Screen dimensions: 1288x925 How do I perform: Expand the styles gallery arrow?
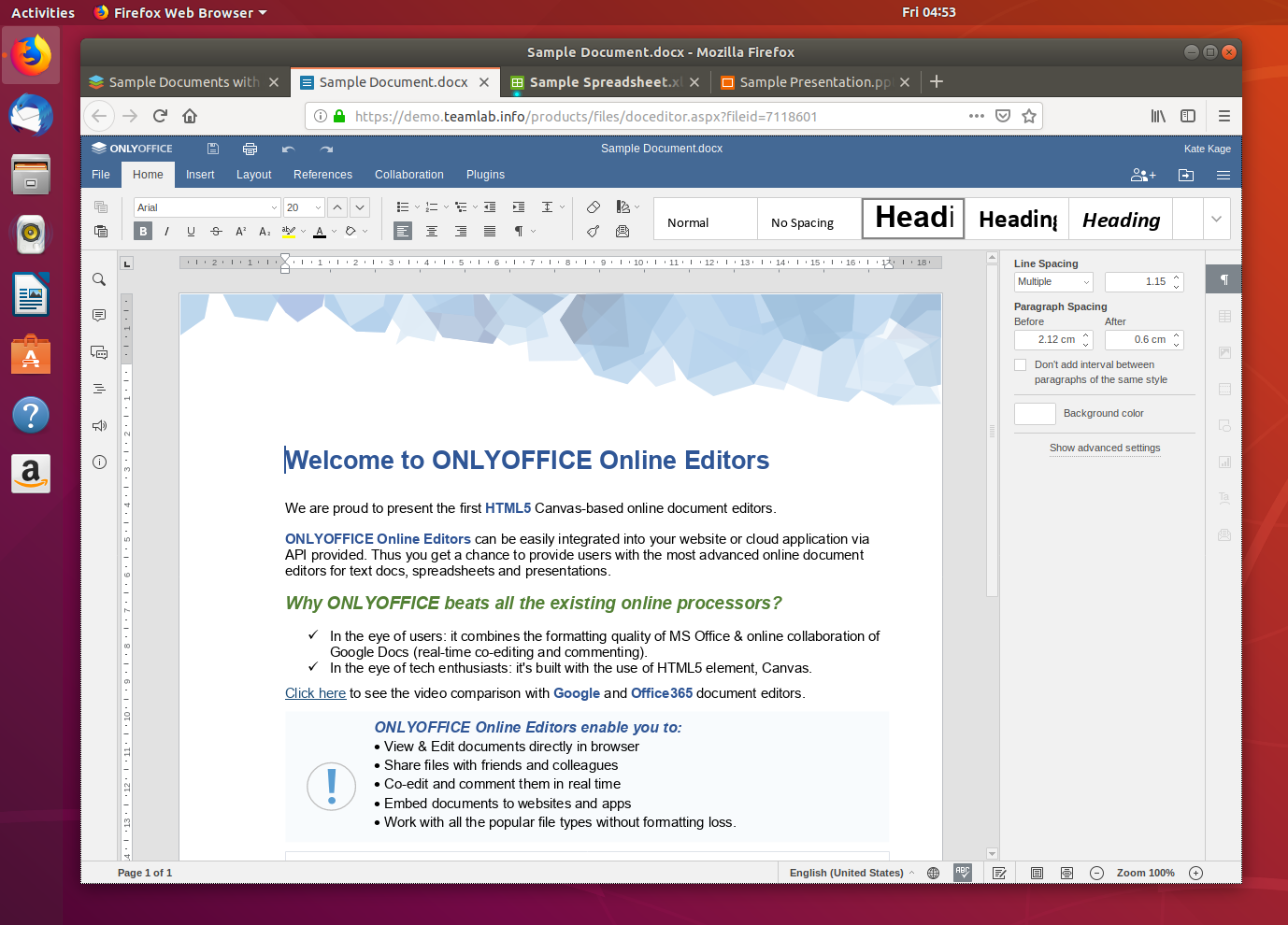[x=1216, y=219]
